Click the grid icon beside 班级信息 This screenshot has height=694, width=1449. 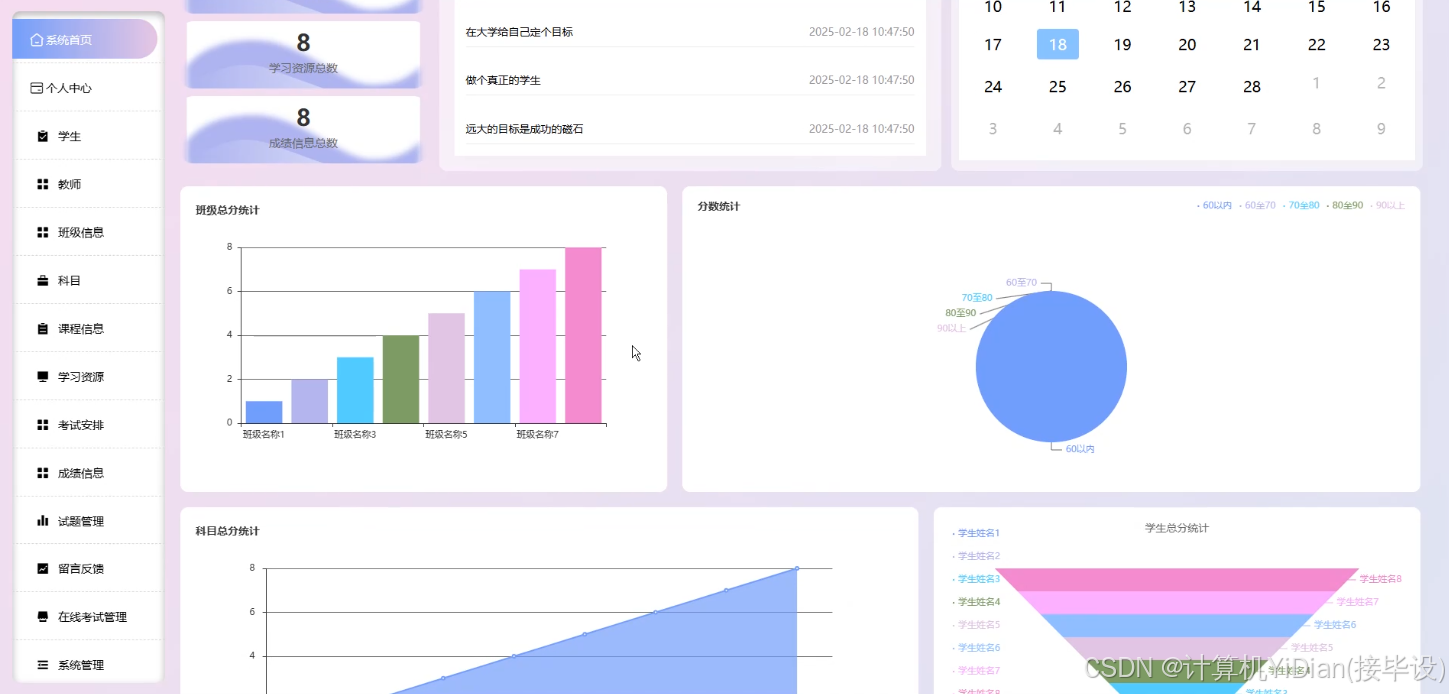pos(43,232)
